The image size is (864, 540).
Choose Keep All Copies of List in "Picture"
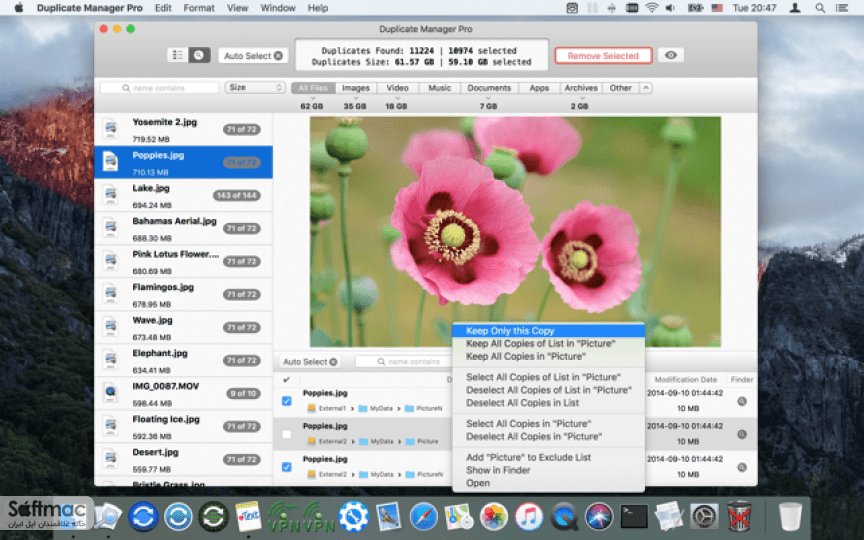548,343
